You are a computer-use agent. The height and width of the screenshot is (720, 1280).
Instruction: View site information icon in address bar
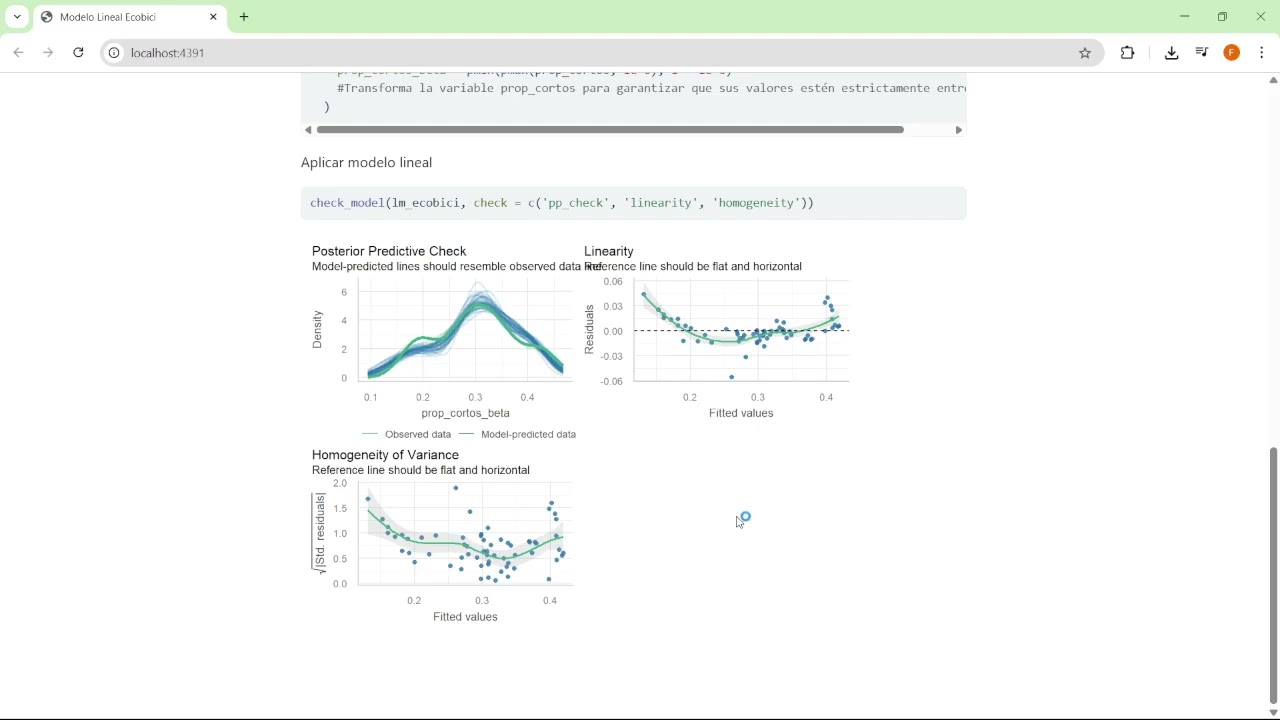click(x=115, y=53)
